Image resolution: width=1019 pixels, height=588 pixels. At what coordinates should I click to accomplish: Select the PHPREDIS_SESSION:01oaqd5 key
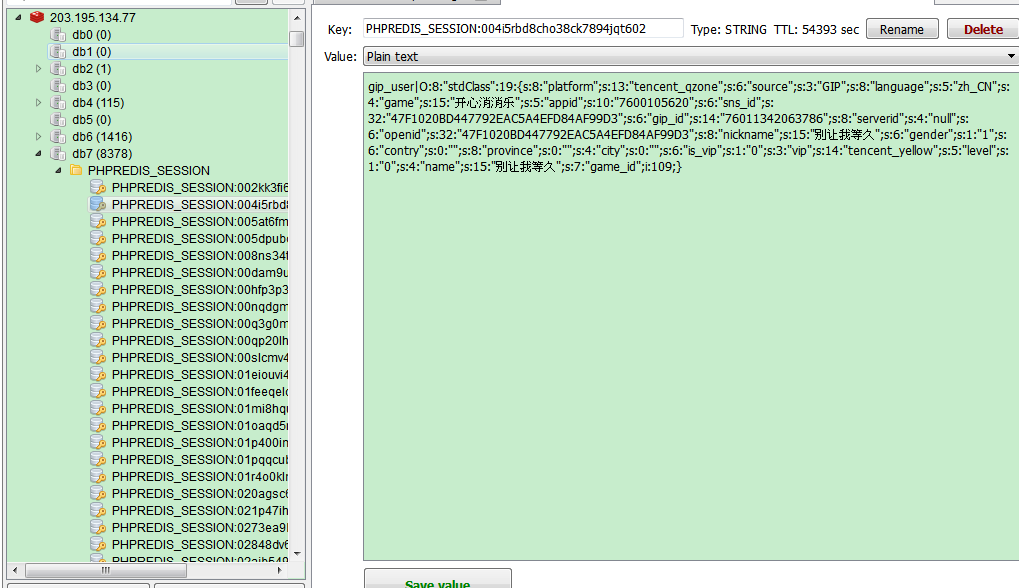200,425
